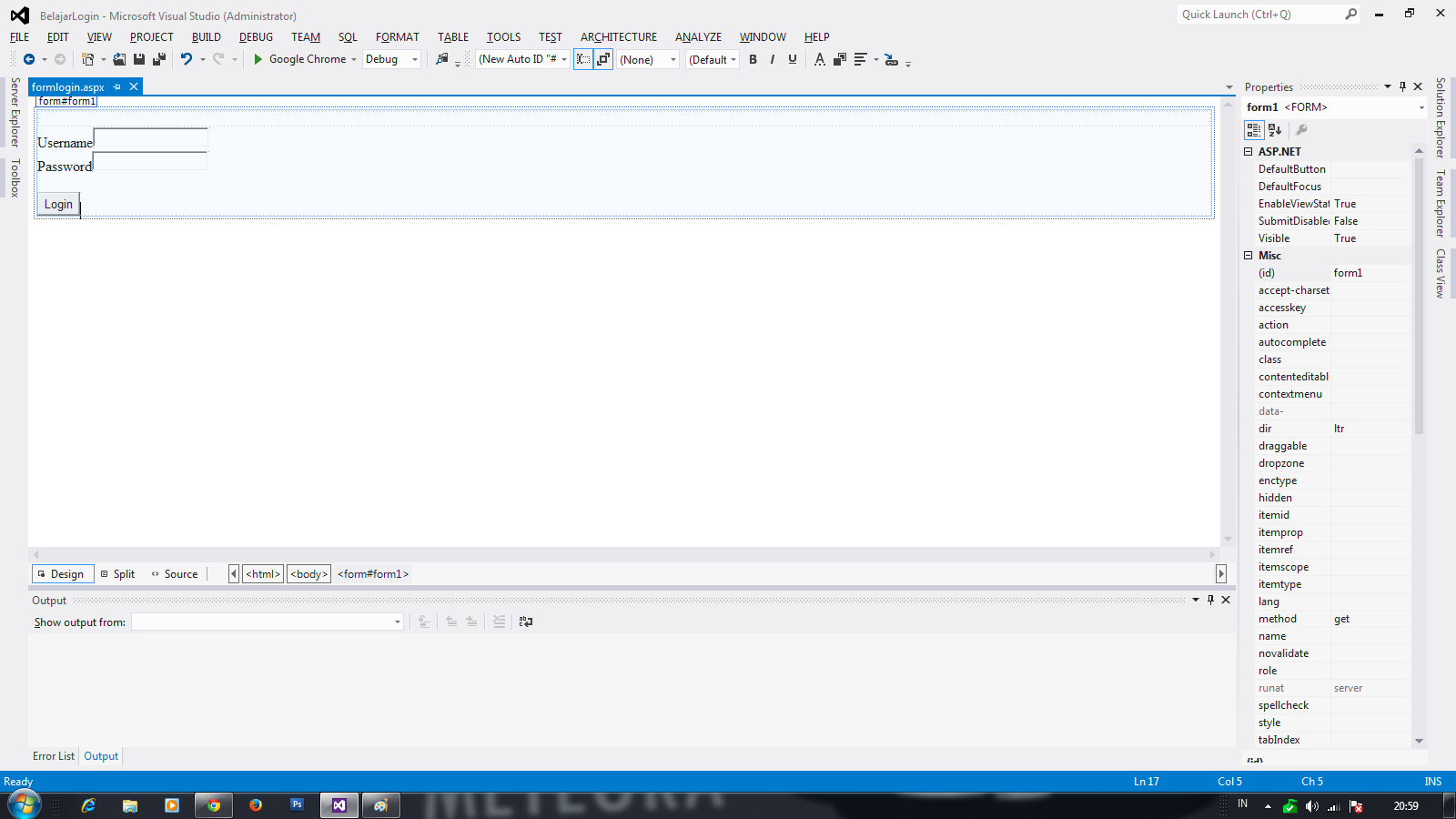Toggle Underline formatting
Viewport: 1456px width, 819px height.
tap(792, 59)
